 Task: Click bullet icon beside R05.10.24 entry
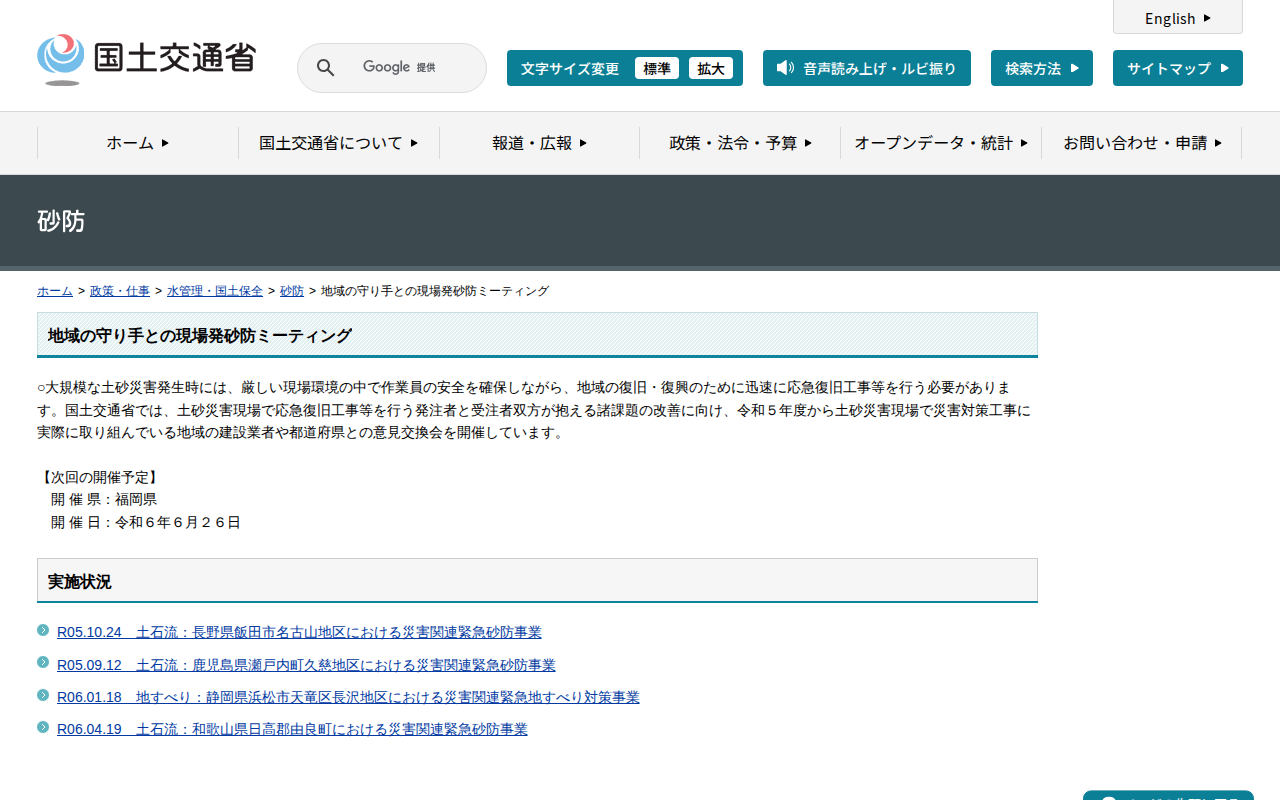pyautogui.click(x=43, y=630)
